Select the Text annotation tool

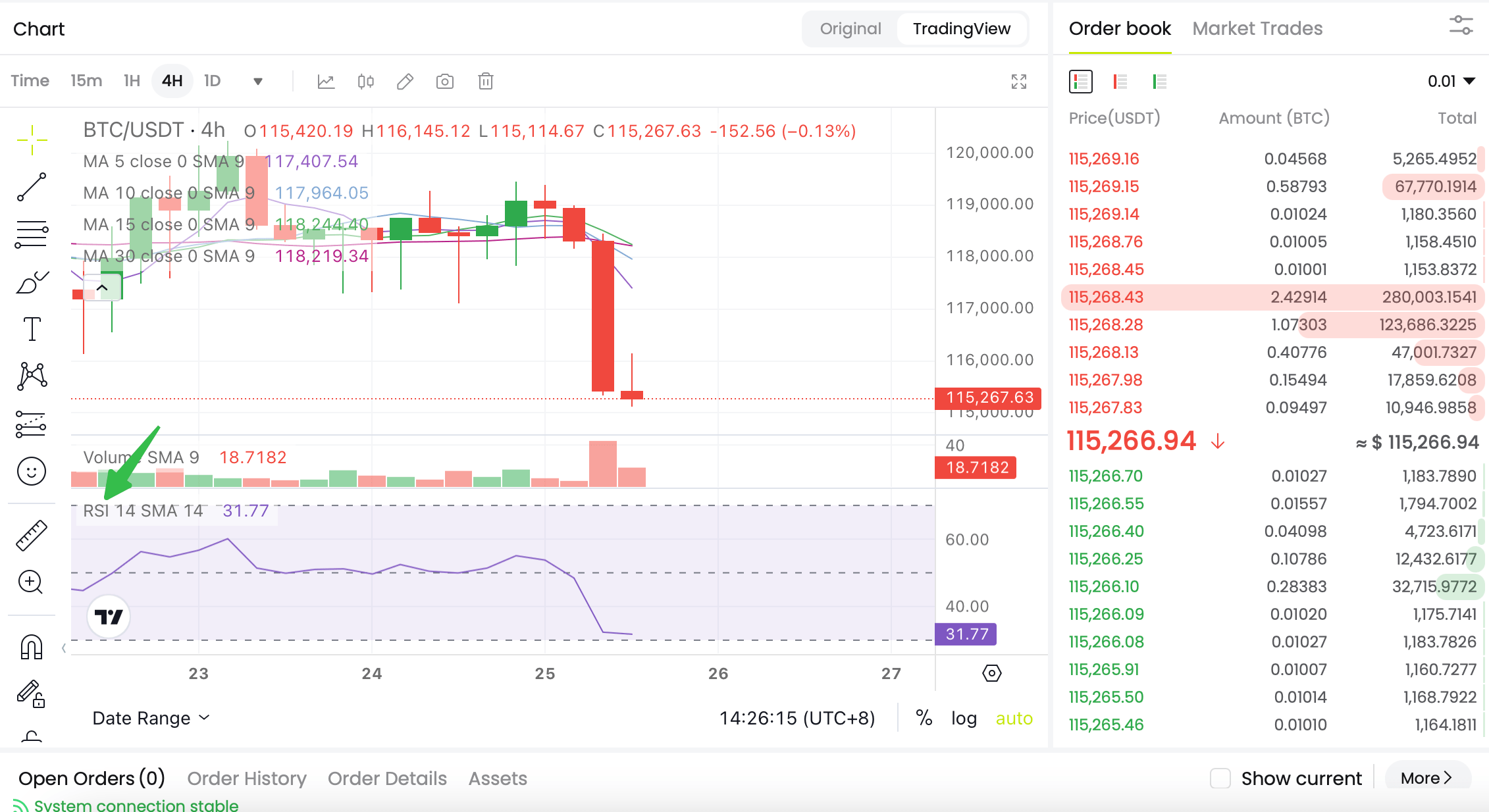point(32,328)
